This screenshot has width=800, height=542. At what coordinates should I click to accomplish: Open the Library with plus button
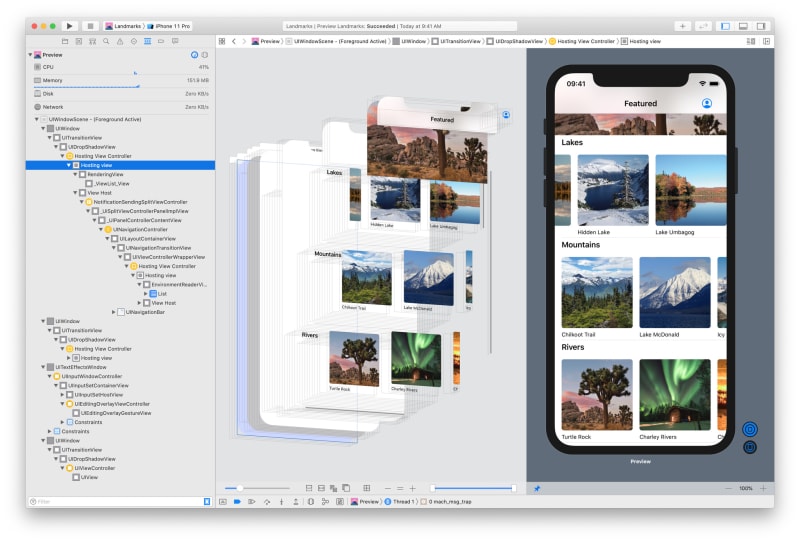pyautogui.click(x=683, y=26)
